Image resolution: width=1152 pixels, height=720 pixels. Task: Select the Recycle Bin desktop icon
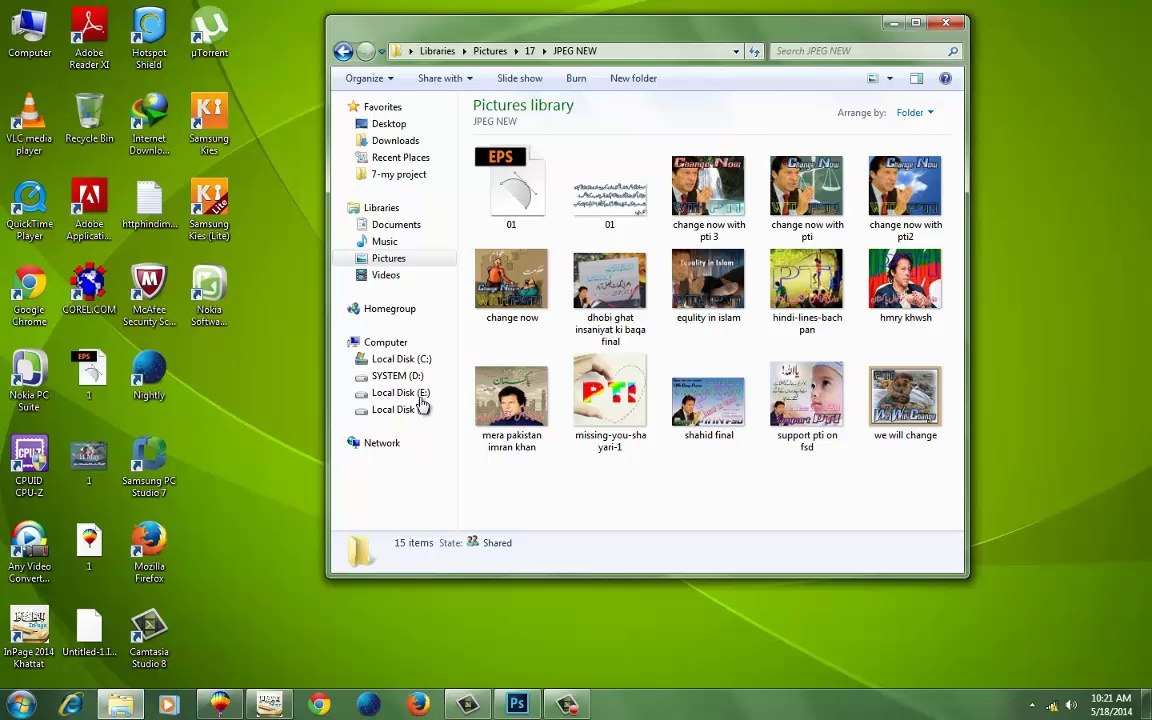pos(90,119)
